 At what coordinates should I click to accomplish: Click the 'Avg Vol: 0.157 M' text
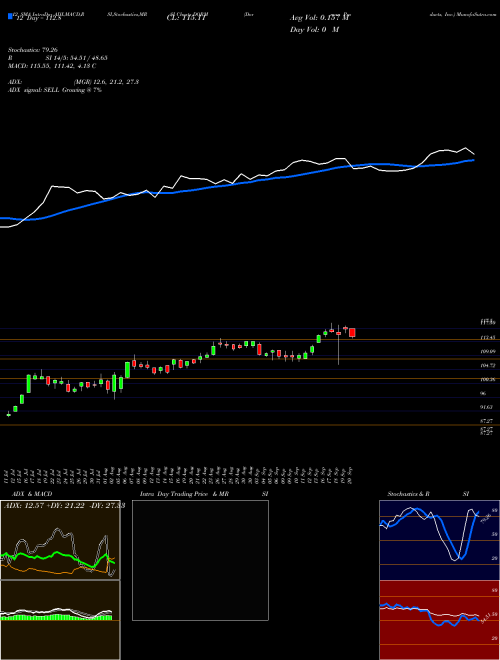tap(320, 18)
